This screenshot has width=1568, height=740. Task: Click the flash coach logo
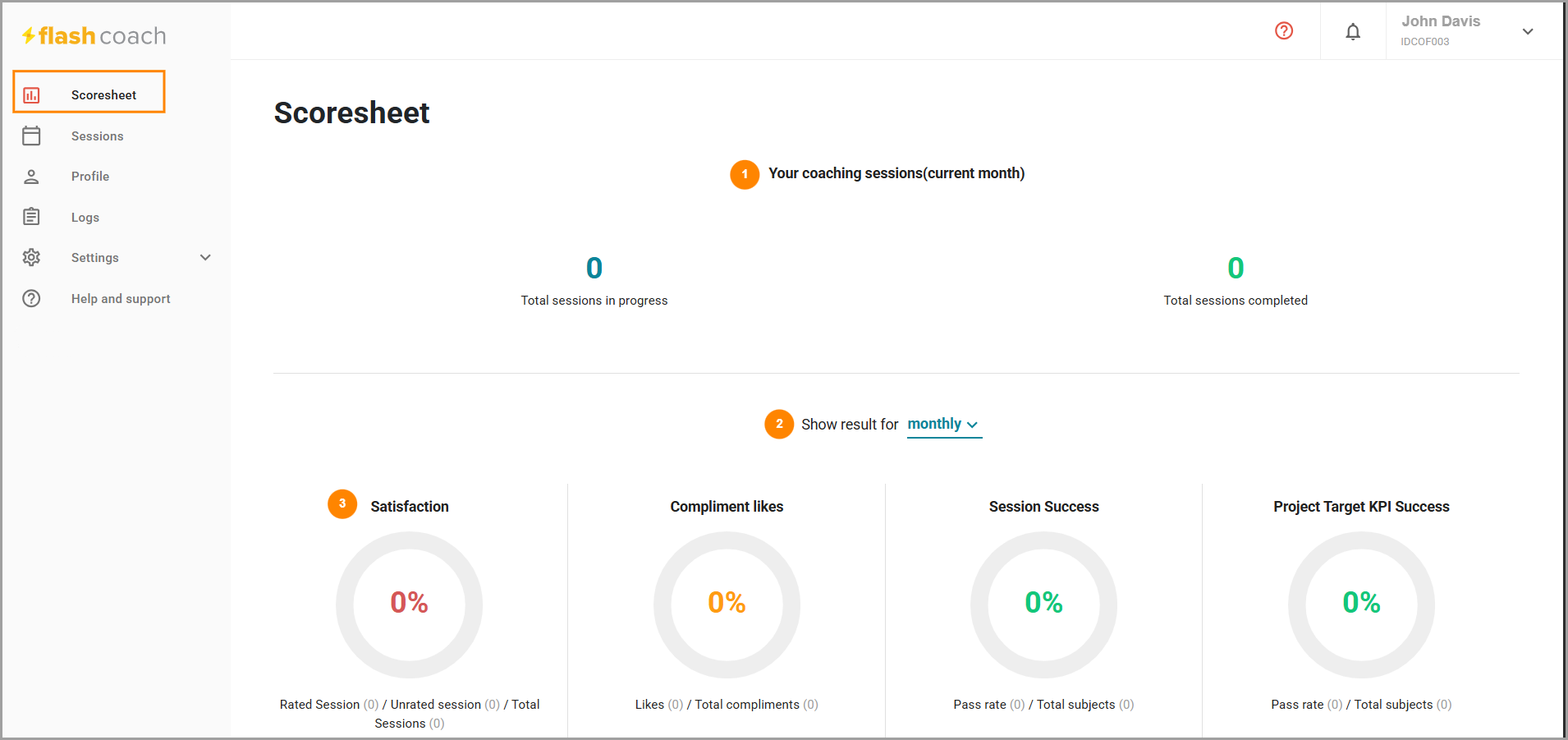pos(94,35)
